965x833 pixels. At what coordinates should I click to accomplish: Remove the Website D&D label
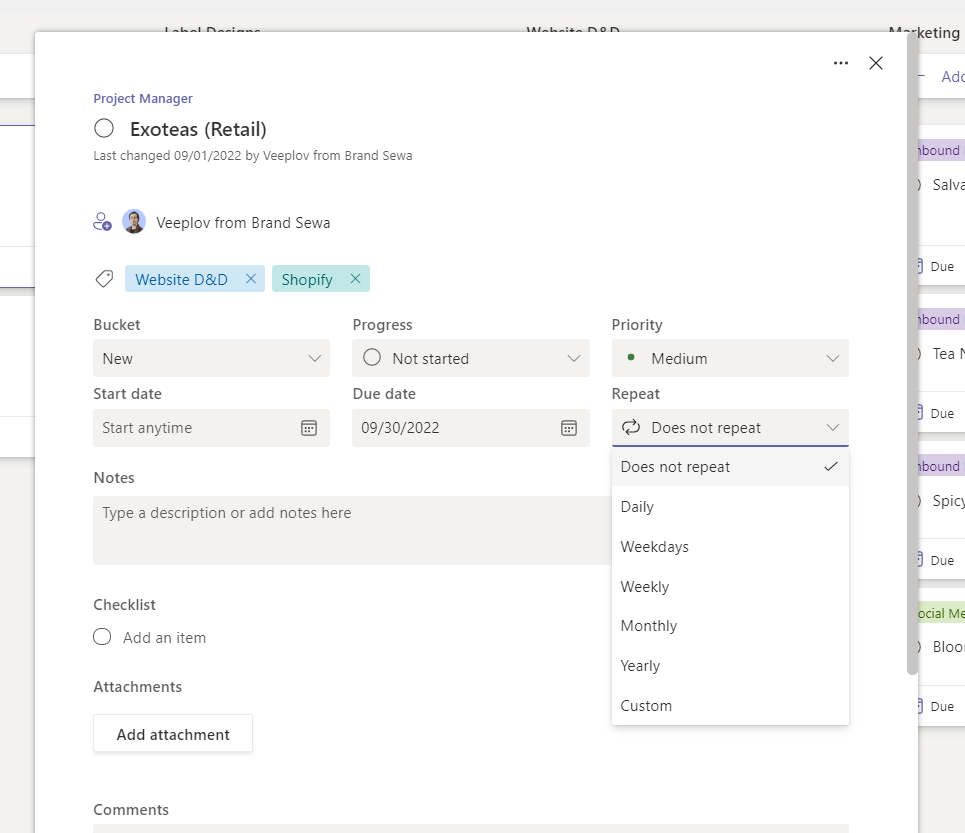click(251, 279)
